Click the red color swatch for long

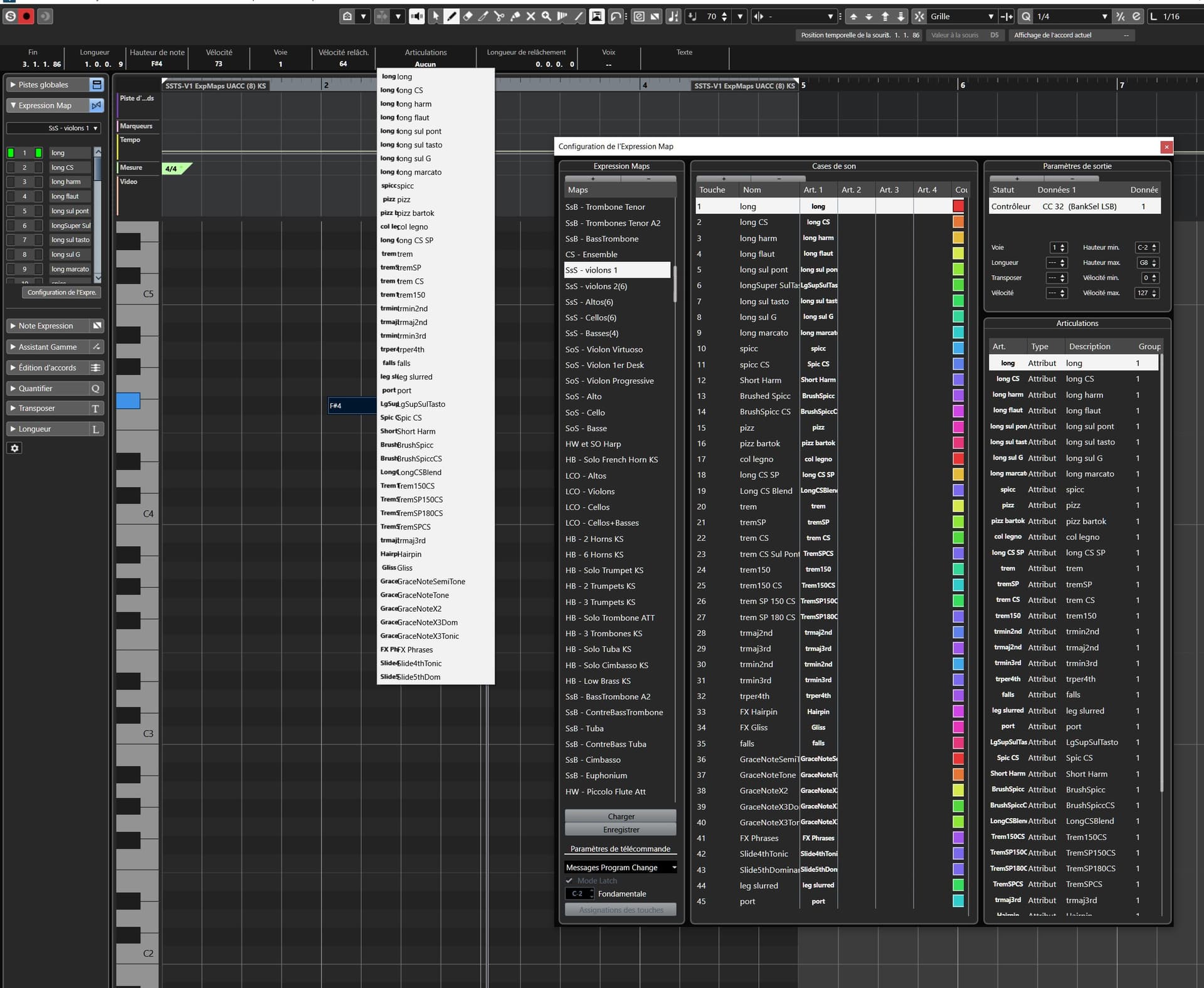[958, 206]
